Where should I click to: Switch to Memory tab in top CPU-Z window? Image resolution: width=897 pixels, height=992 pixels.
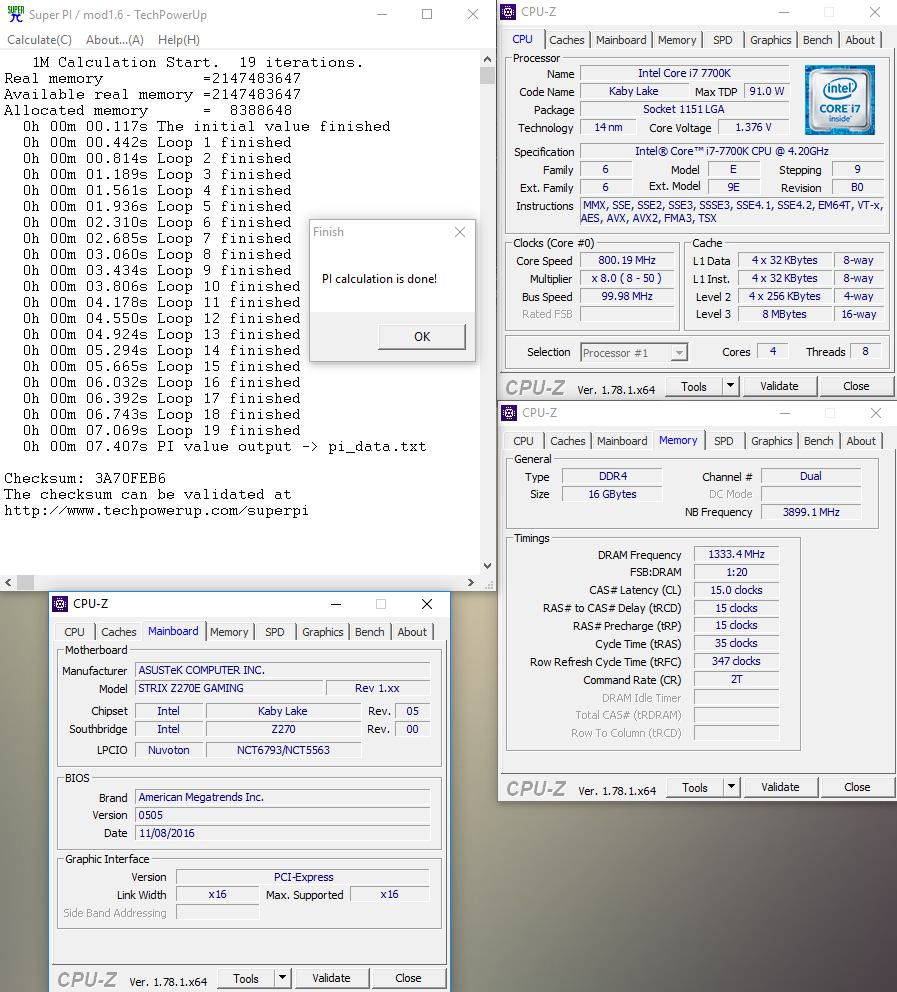(677, 40)
